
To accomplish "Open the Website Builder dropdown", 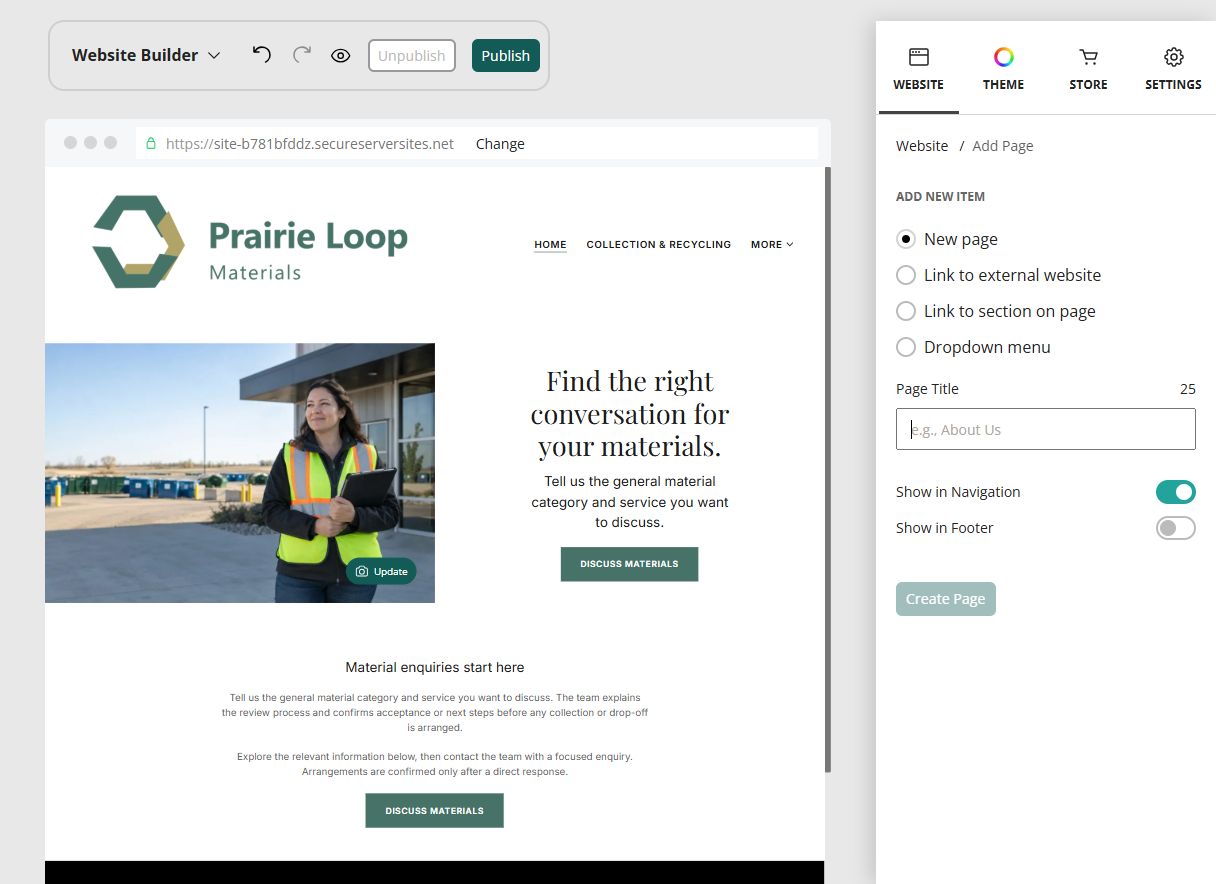I will tap(146, 55).
